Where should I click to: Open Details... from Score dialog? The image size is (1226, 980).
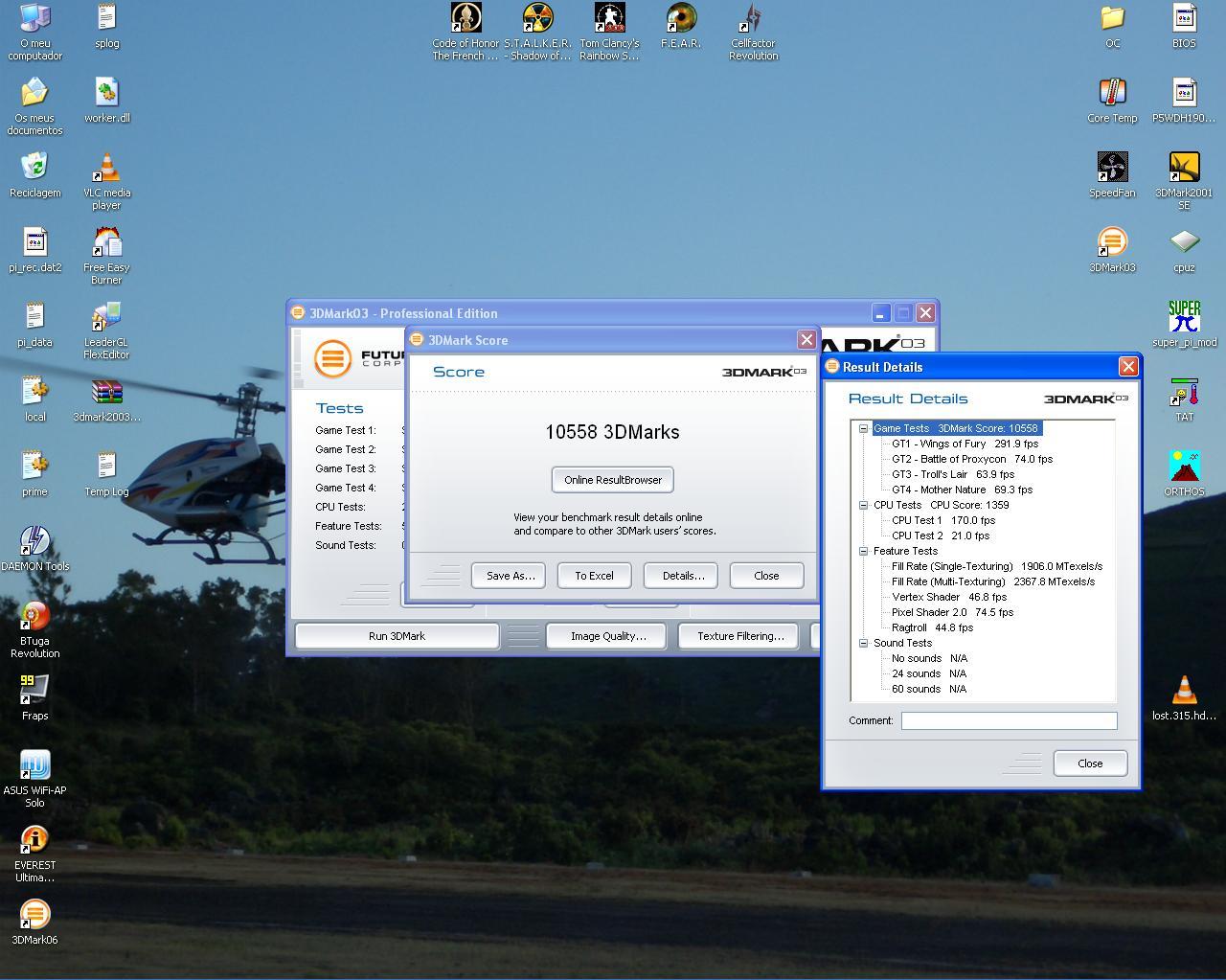pyautogui.click(x=681, y=576)
